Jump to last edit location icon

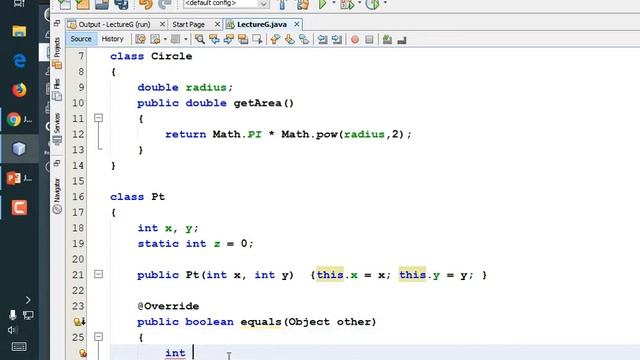point(140,39)
